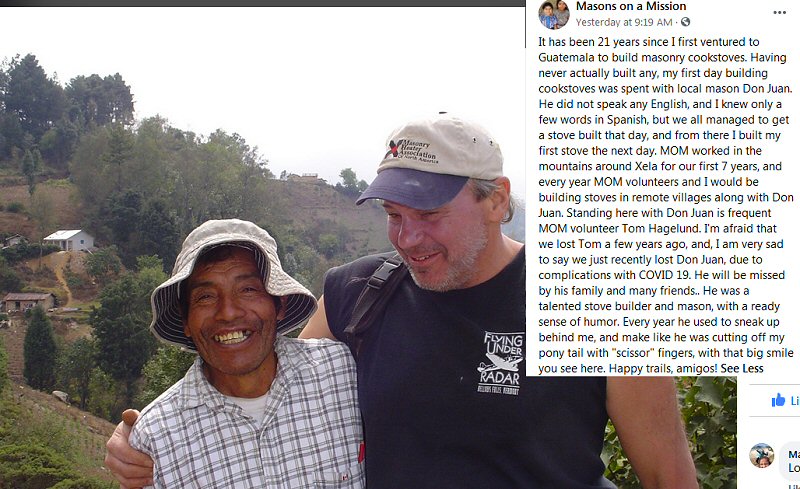Click the brown hut on the lower hillside
Image resolution: width=800 pixels, height=489 pixels.
click(x=29, y=301)
